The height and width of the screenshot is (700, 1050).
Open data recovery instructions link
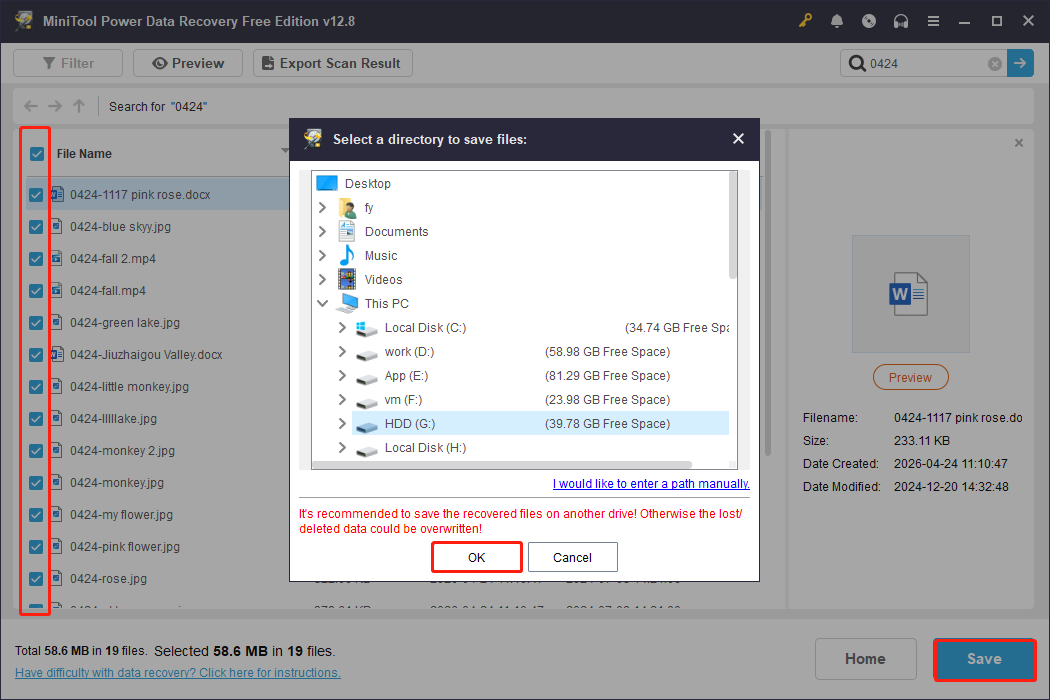coord(177,673)
